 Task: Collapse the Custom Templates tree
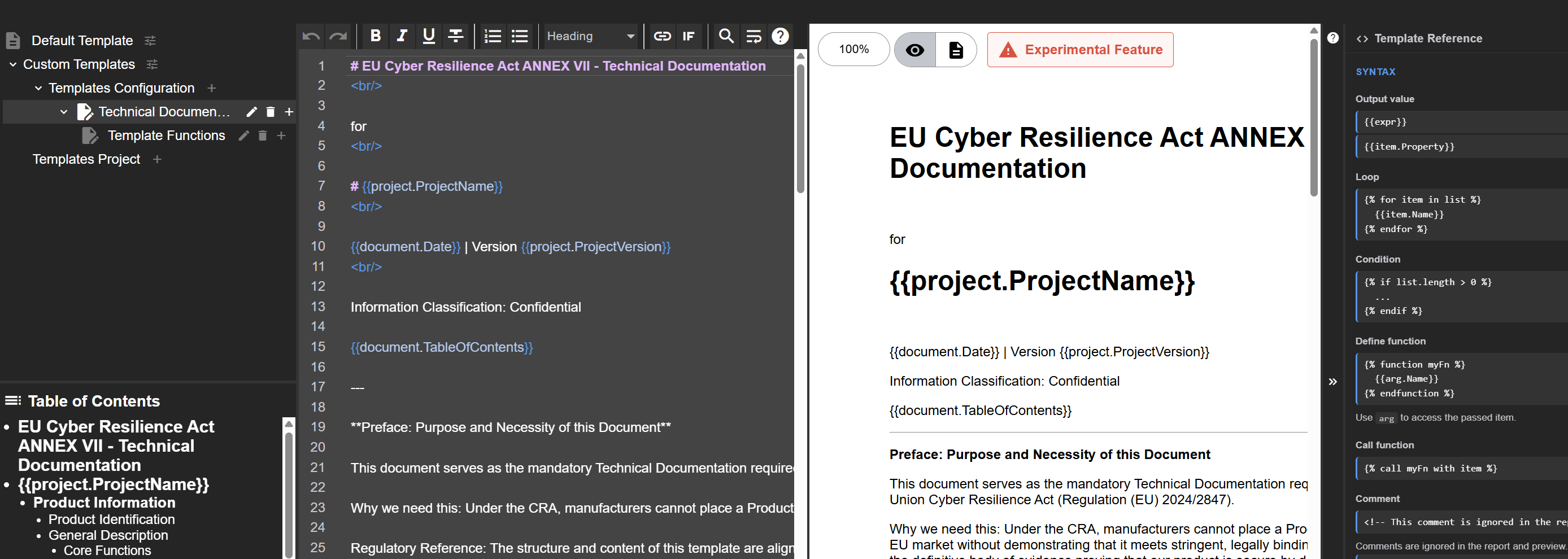13,64
